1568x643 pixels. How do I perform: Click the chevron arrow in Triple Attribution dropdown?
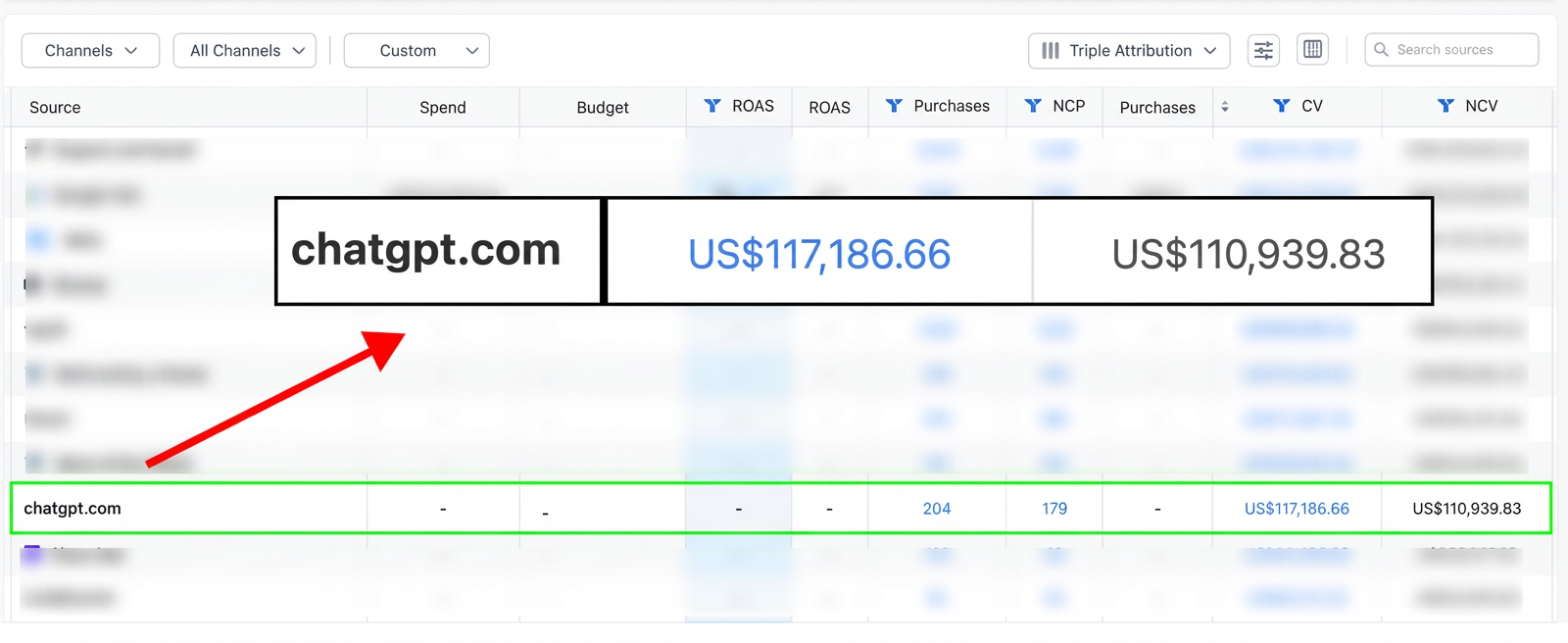(x=1210, y=51)
